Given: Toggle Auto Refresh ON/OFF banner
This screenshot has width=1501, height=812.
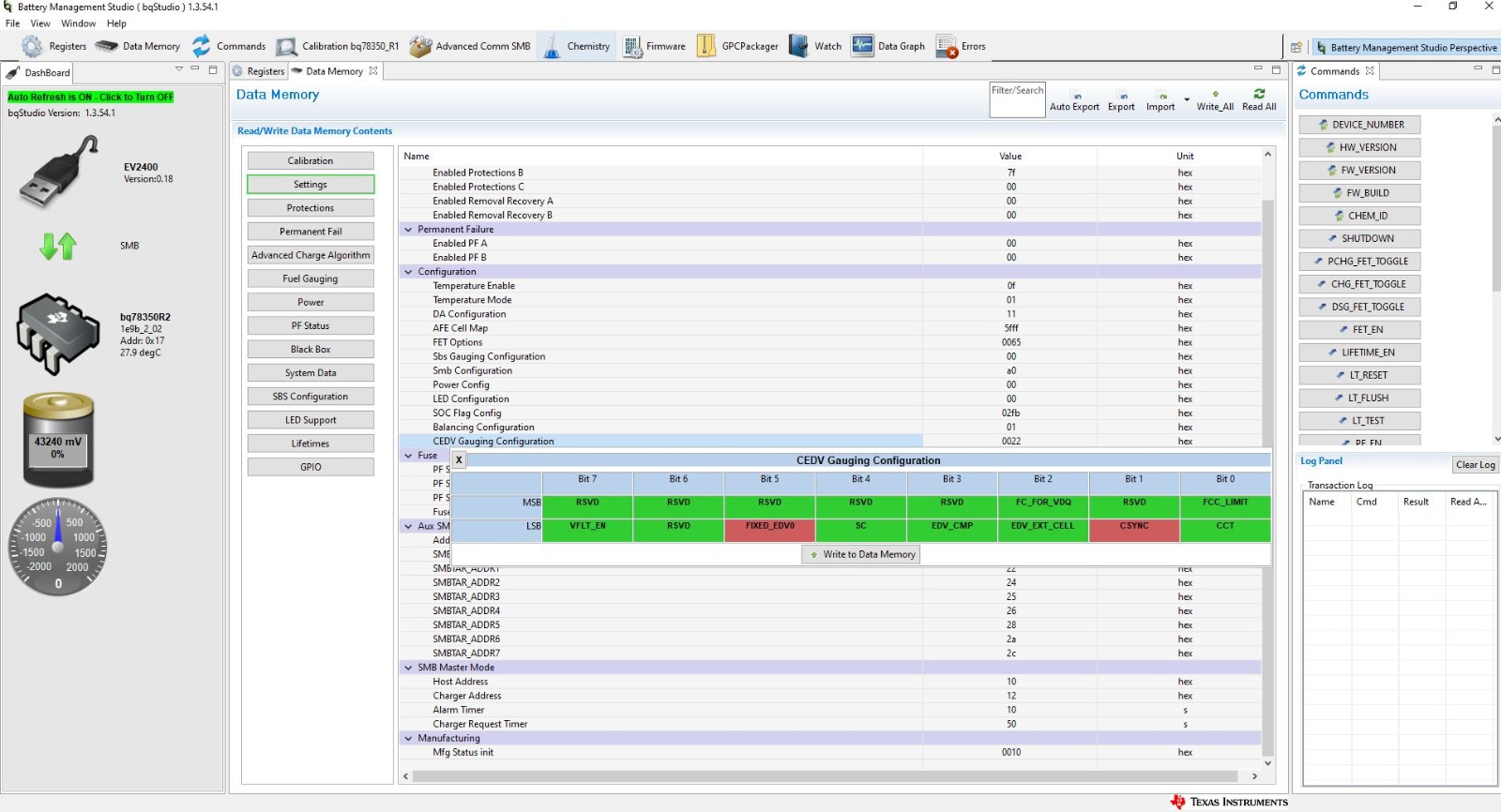Looking at the screenshot, I should click(91, 97).
